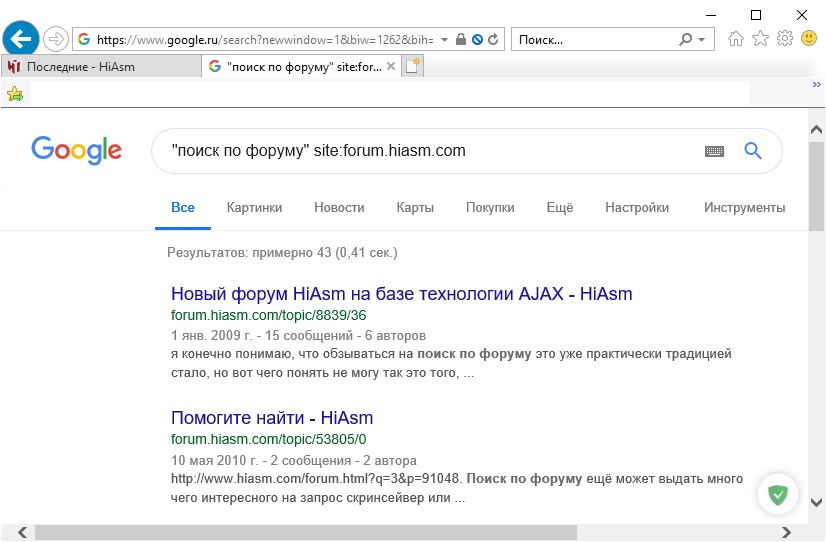826x542 pixels.
Task: Refresh the page with the reload icon
Action: point(494,39)
